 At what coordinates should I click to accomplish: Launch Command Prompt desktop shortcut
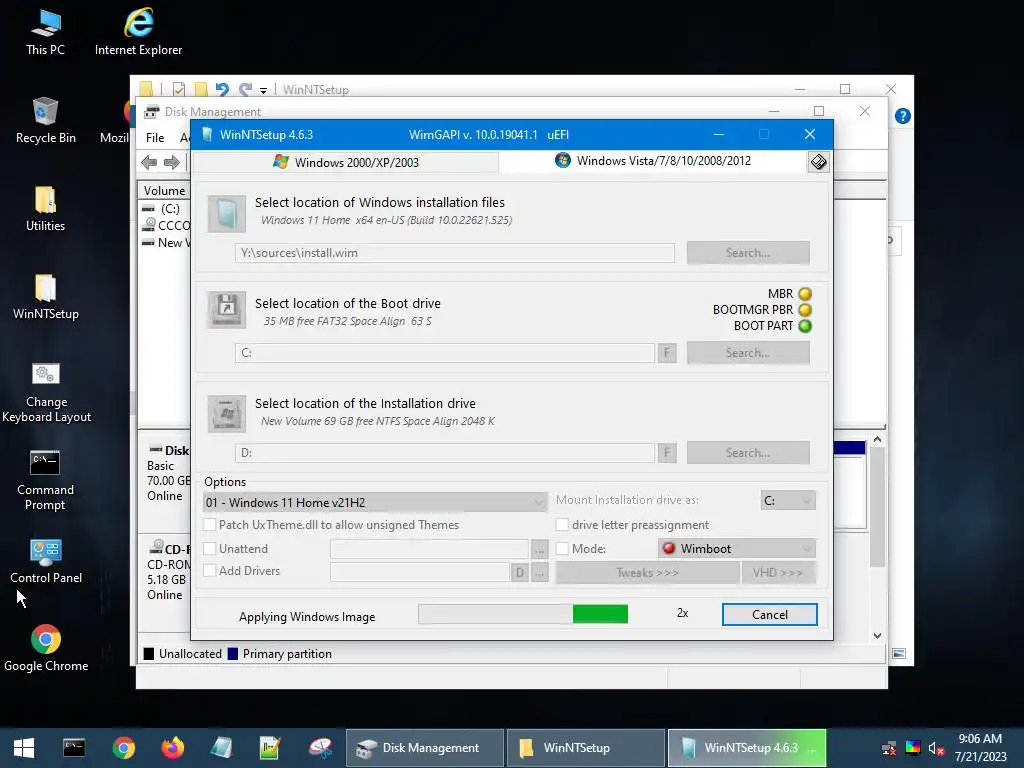[x=45, y=480]
